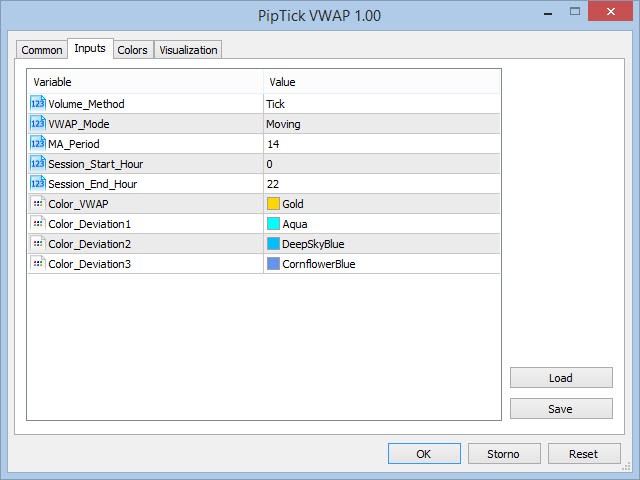Select the Session_Start_Hour variable name
This screenshot has width=640, height=480.
pyautogui.click(x=96, y=164)
